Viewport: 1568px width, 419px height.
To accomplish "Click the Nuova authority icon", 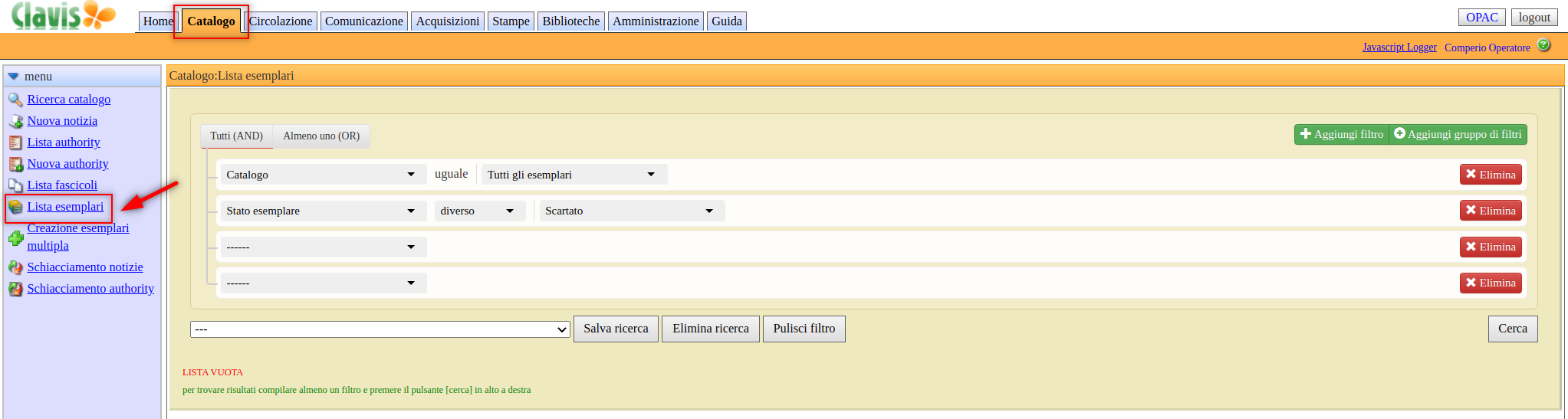I will click(x=15, y=164).
